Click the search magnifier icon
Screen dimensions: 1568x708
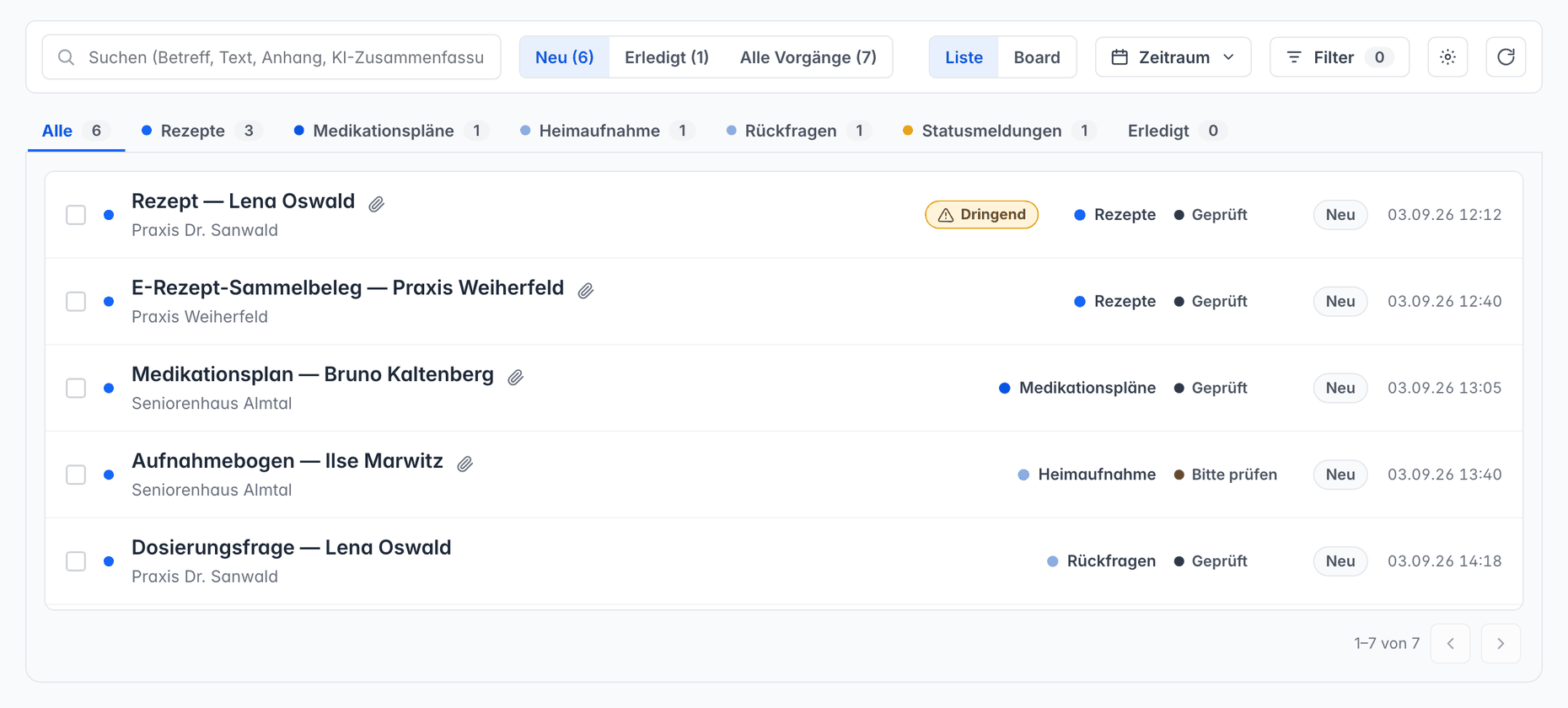coord(66,57)
